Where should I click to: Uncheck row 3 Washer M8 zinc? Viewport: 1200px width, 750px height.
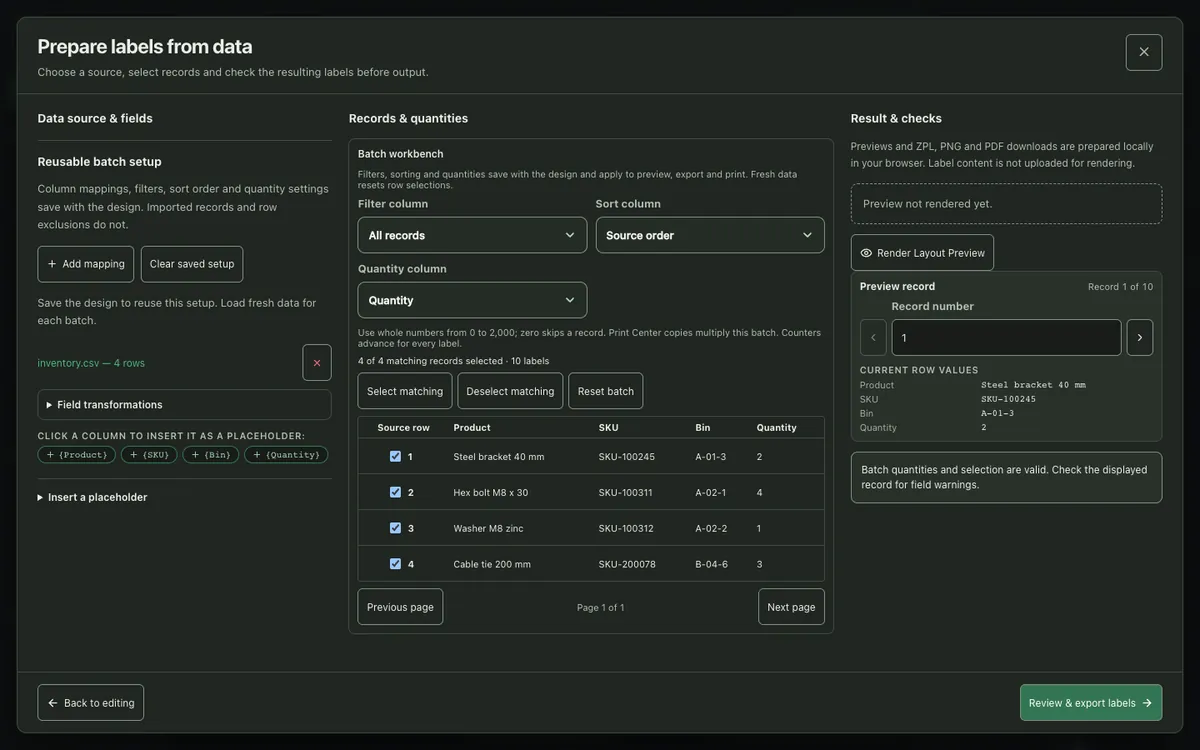click(x=395, y=528)
